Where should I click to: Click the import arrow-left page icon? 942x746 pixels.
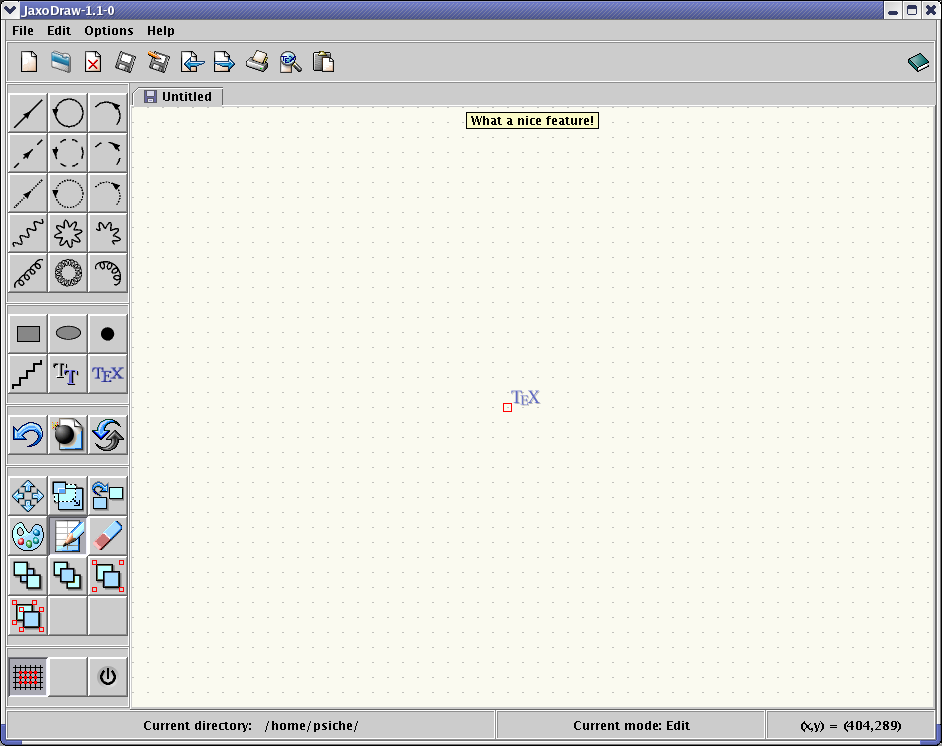click(192, 62)
